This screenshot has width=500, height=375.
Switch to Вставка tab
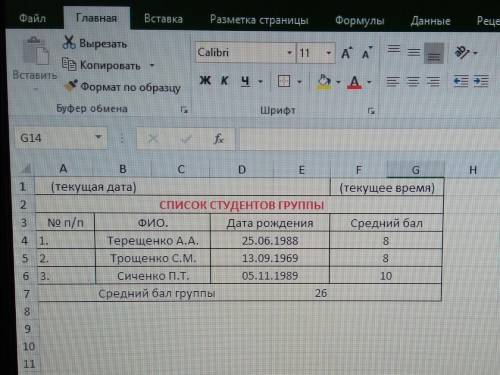(x=163, y=19)
